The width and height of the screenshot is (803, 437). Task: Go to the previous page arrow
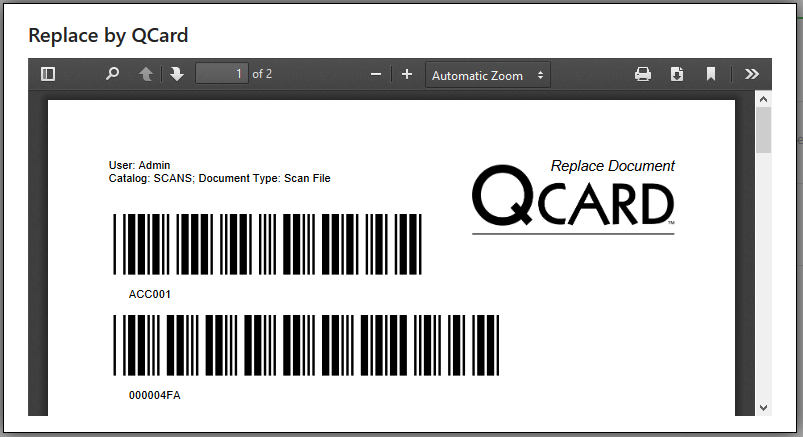(146, 74)
